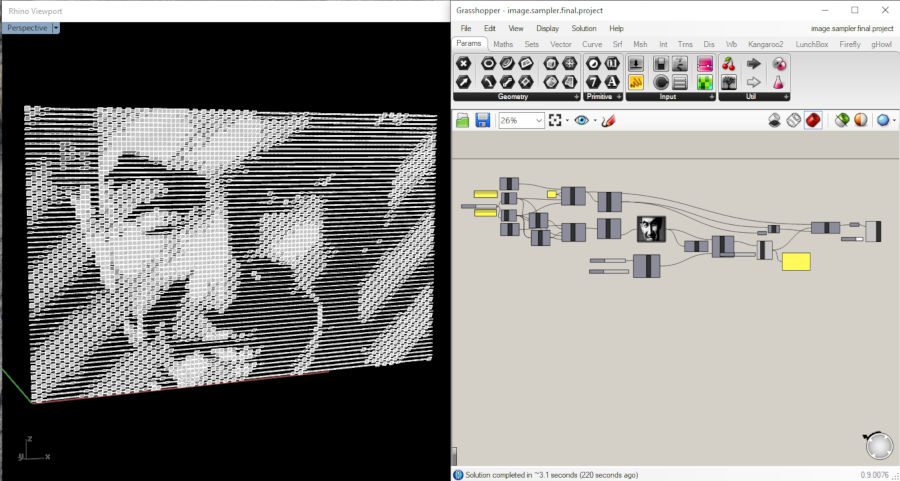The width and height of the screenshot is (900, 481).
Task: Select the Image Sampler face thumbnail component
Action: point(651,229)
